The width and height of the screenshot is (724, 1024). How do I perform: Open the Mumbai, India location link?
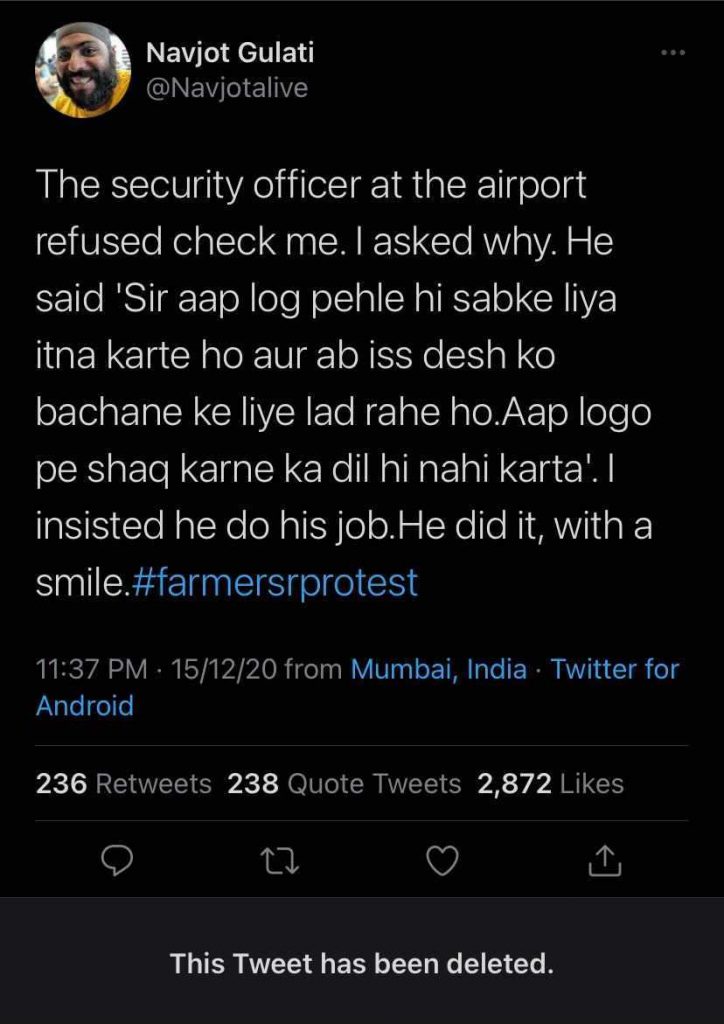point(438,669)
